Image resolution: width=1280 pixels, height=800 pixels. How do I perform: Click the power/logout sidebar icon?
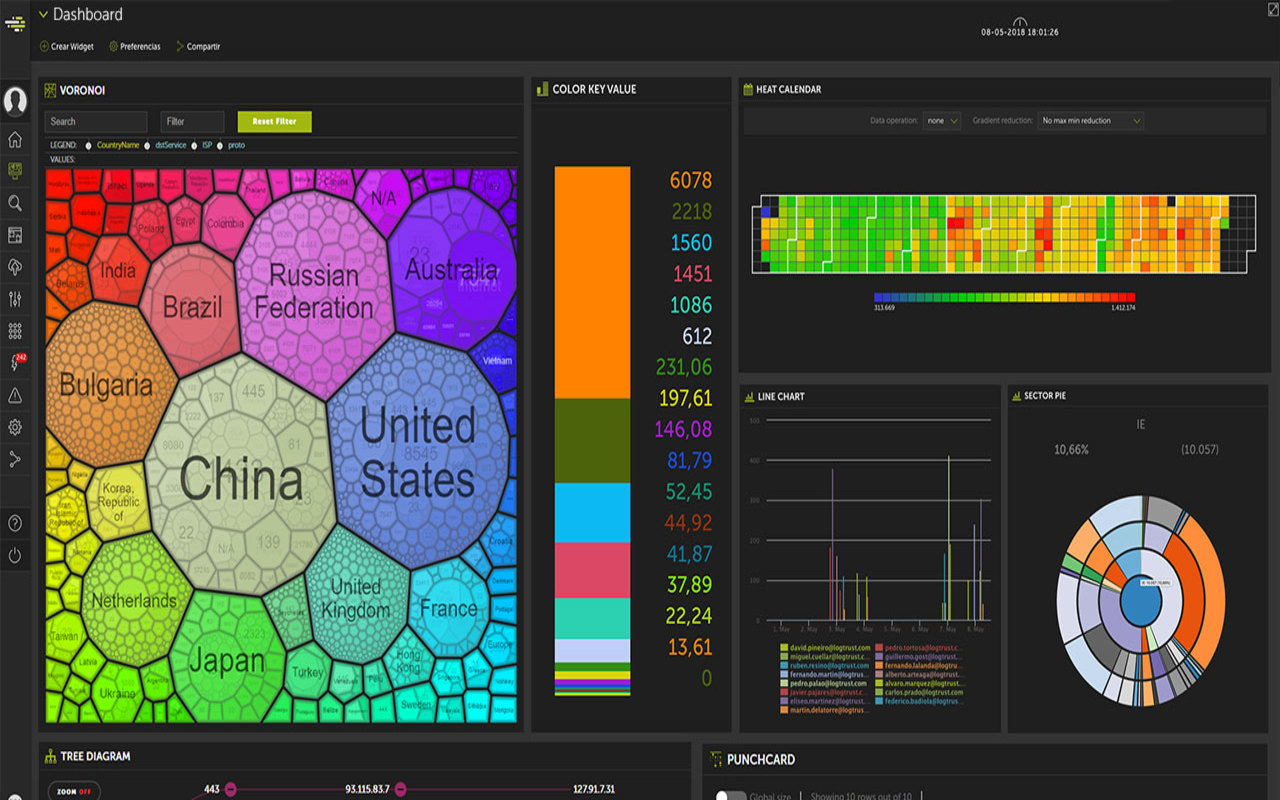(x=15, y=555)
